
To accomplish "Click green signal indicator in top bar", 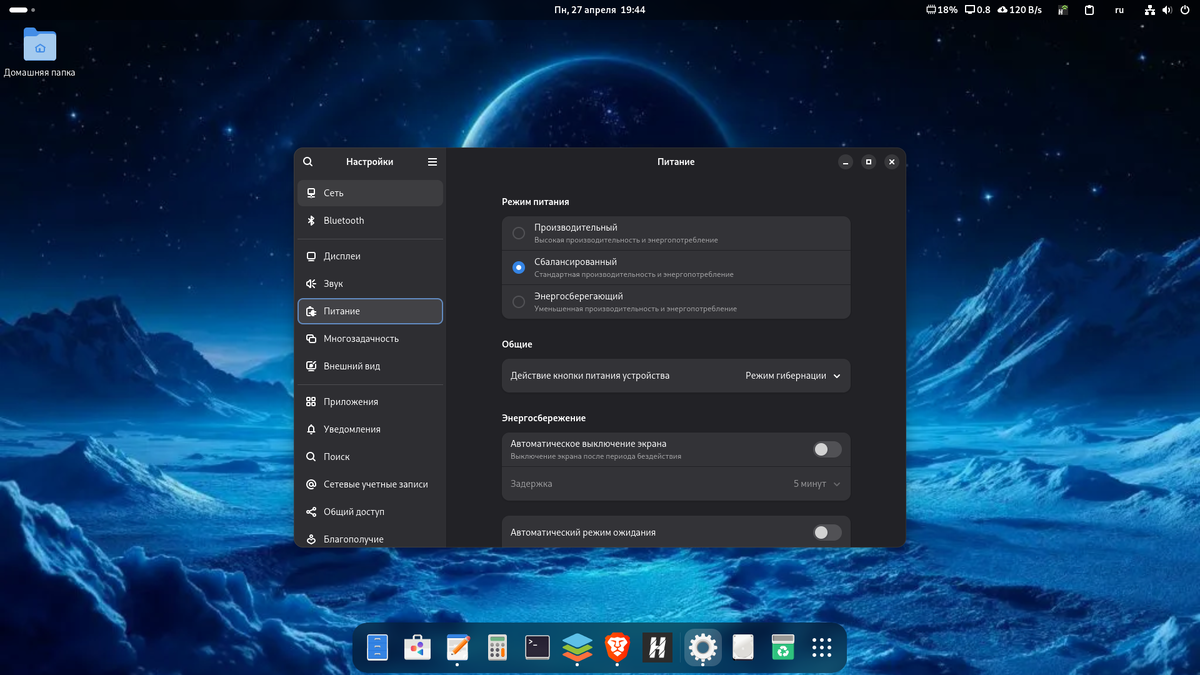I will [x=1063, y=9].
